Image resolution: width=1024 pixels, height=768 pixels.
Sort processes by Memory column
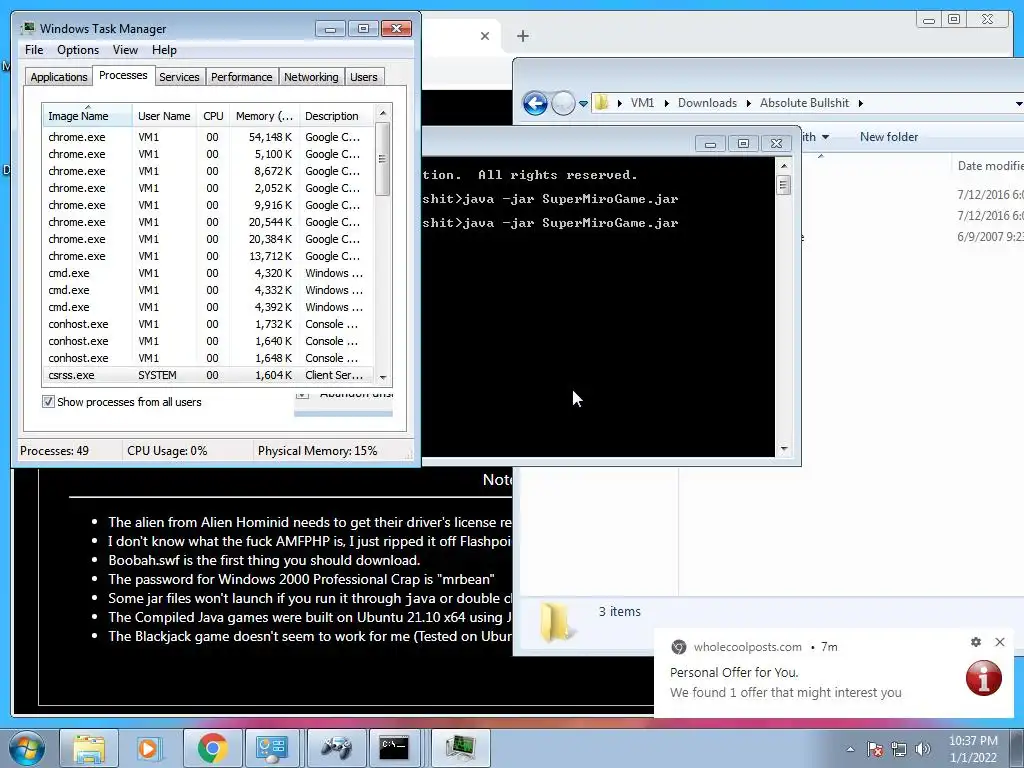(x=264, y=116)
